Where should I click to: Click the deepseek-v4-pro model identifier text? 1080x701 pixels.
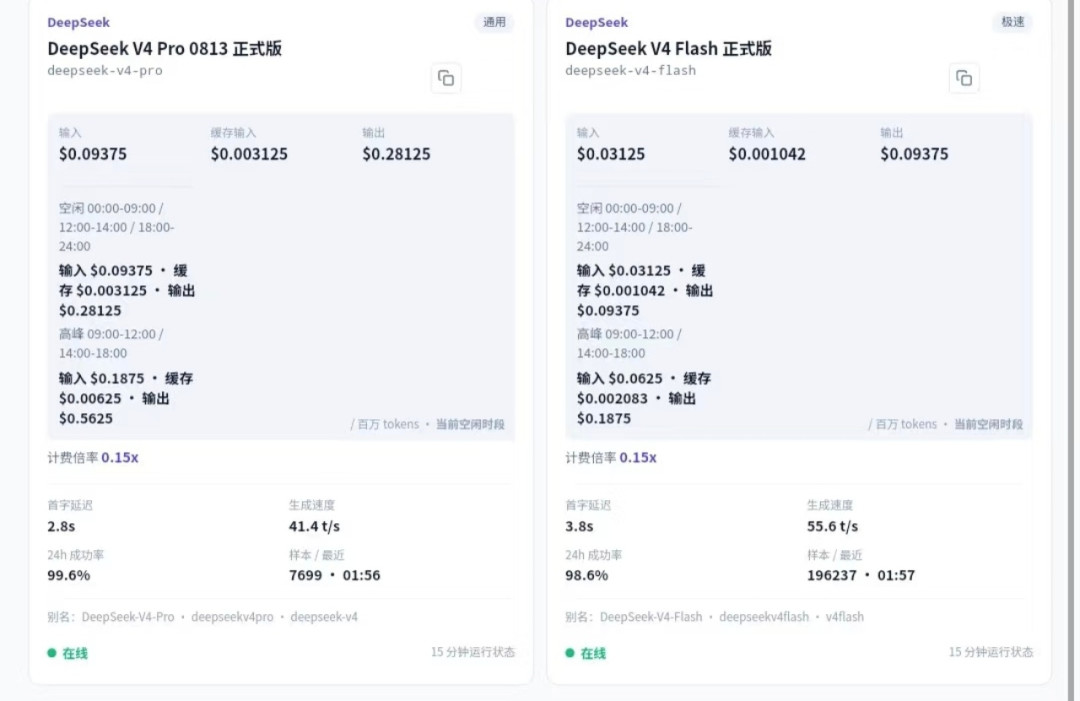click(x=105, y=70)
